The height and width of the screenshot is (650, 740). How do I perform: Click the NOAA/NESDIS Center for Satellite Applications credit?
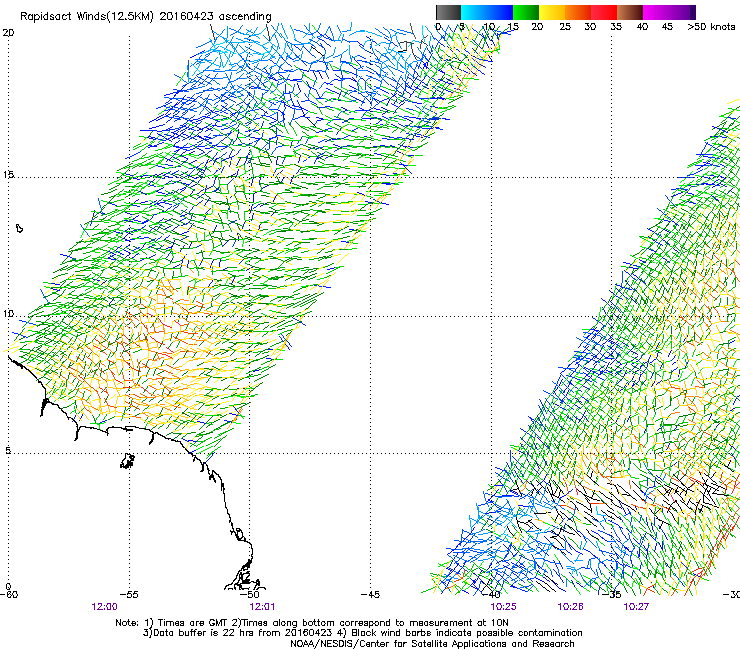(432, 644)
